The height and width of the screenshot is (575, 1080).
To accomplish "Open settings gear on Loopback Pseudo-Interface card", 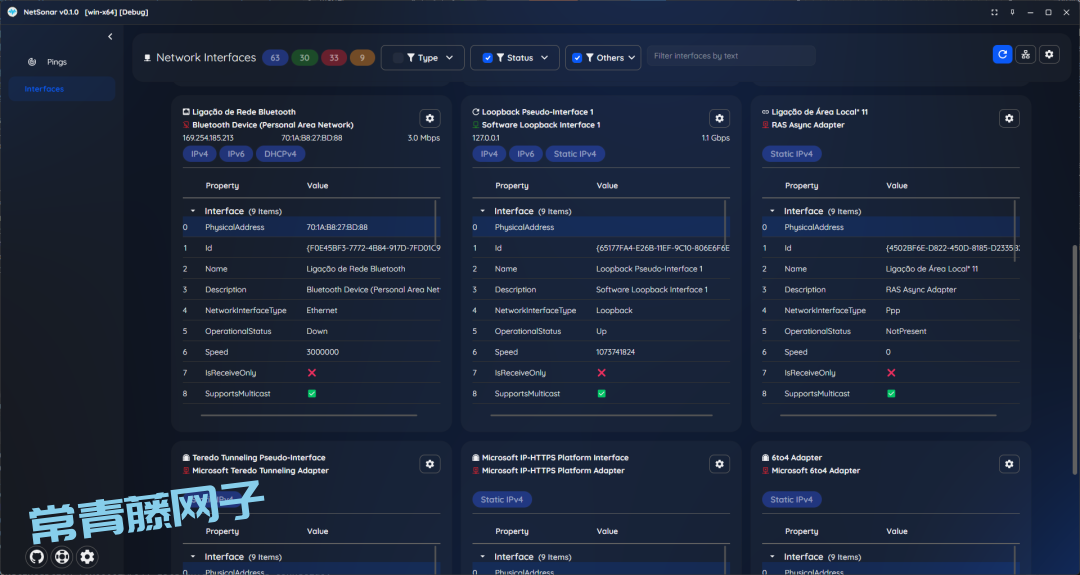I will click(x=719, y=118).
